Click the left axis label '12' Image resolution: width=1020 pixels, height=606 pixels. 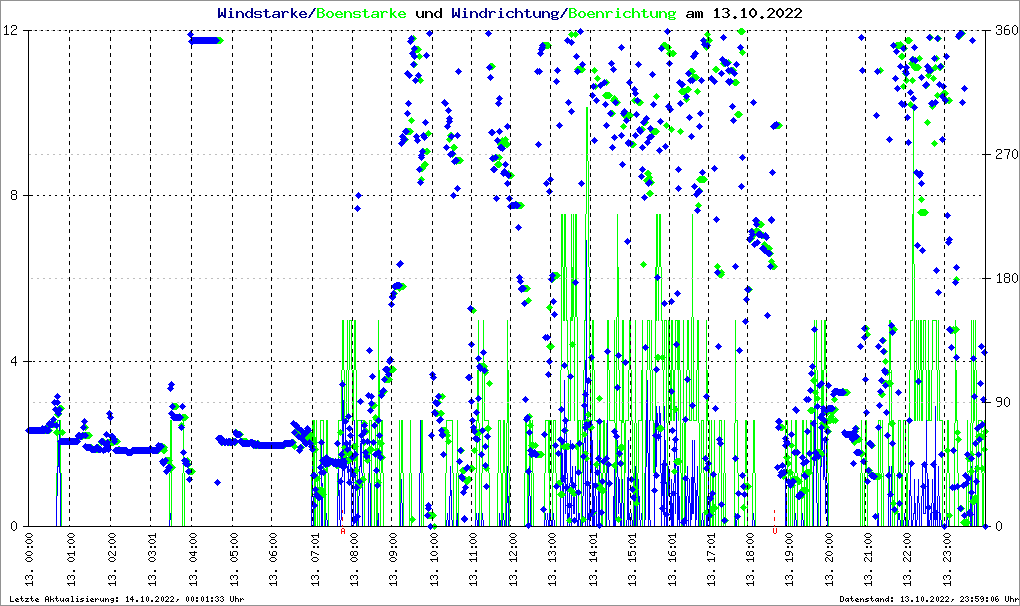click(x=10, y=30)
